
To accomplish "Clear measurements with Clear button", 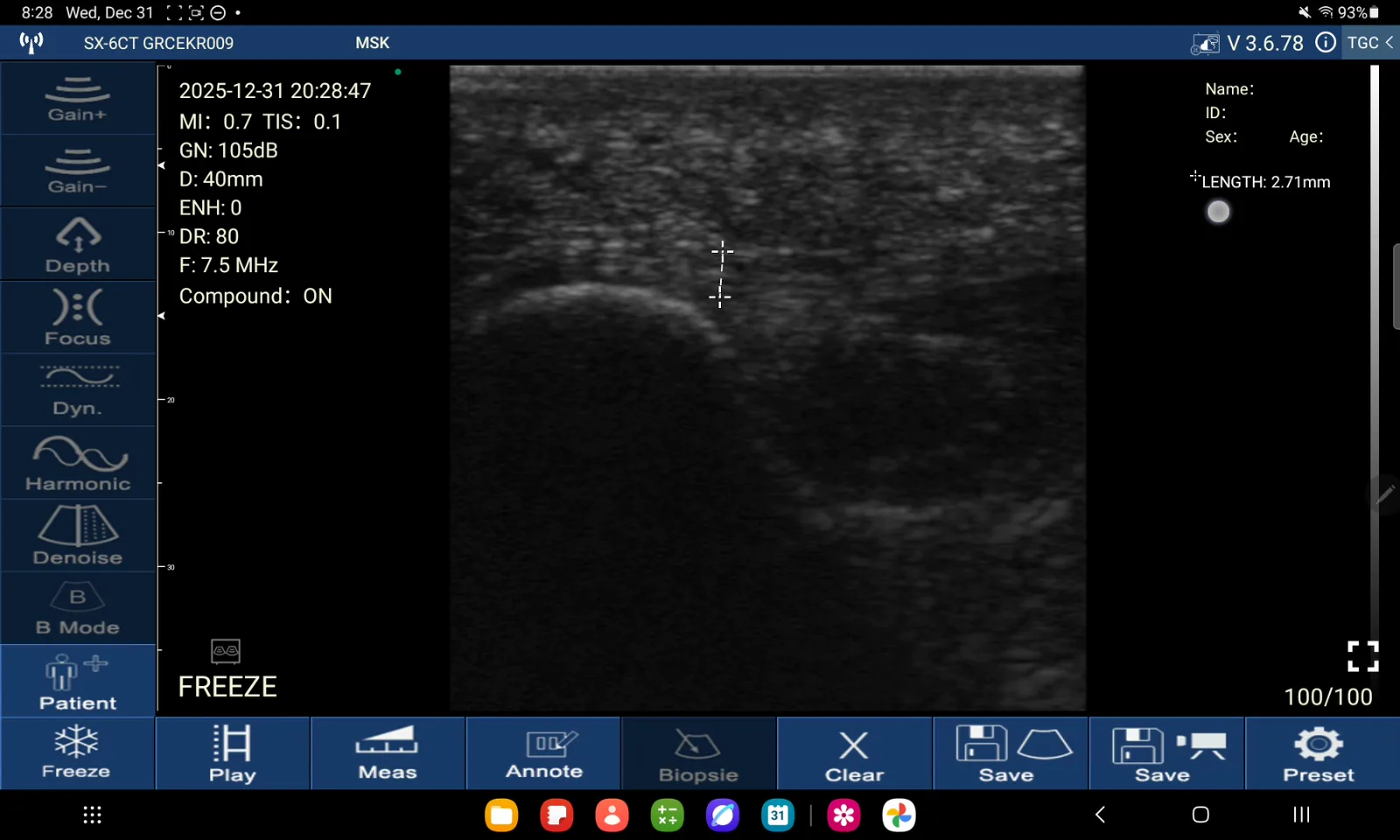I will pyautogui.click(x=855, y=753).
